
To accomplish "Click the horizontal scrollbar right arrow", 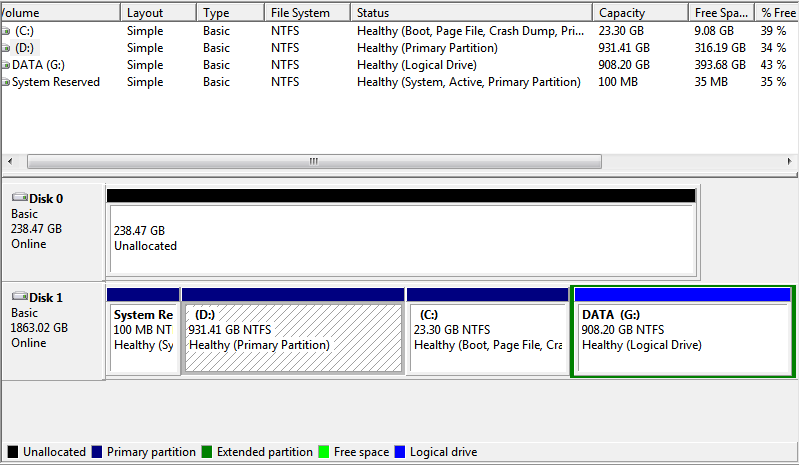I will point(789,161).
